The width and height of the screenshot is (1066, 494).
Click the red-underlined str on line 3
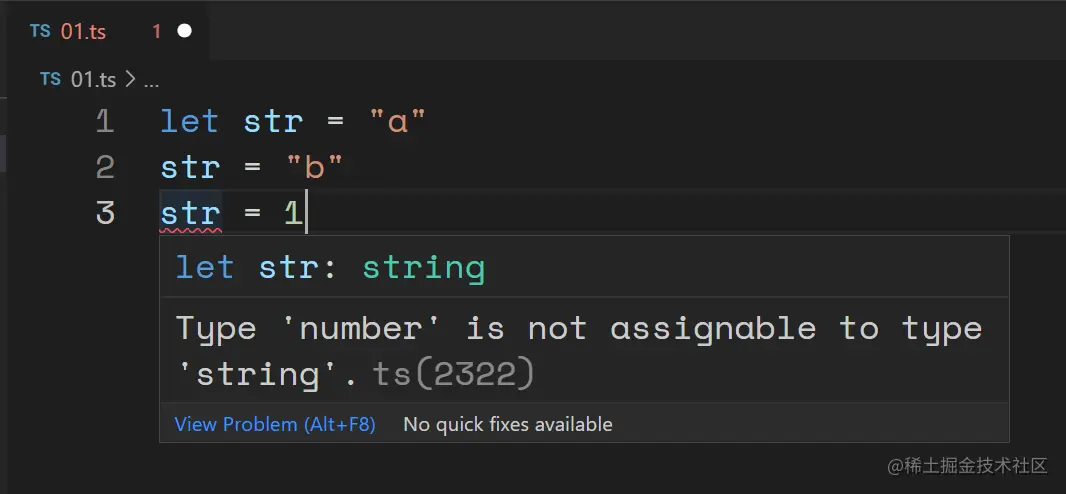coord(190,212)
